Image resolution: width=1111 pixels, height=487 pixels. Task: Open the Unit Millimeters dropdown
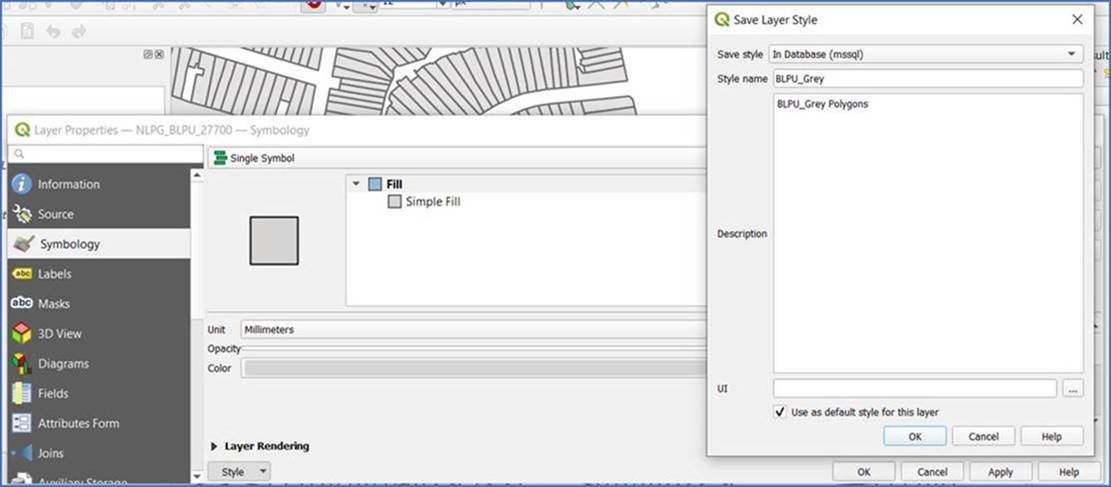(x=473, y=330)
